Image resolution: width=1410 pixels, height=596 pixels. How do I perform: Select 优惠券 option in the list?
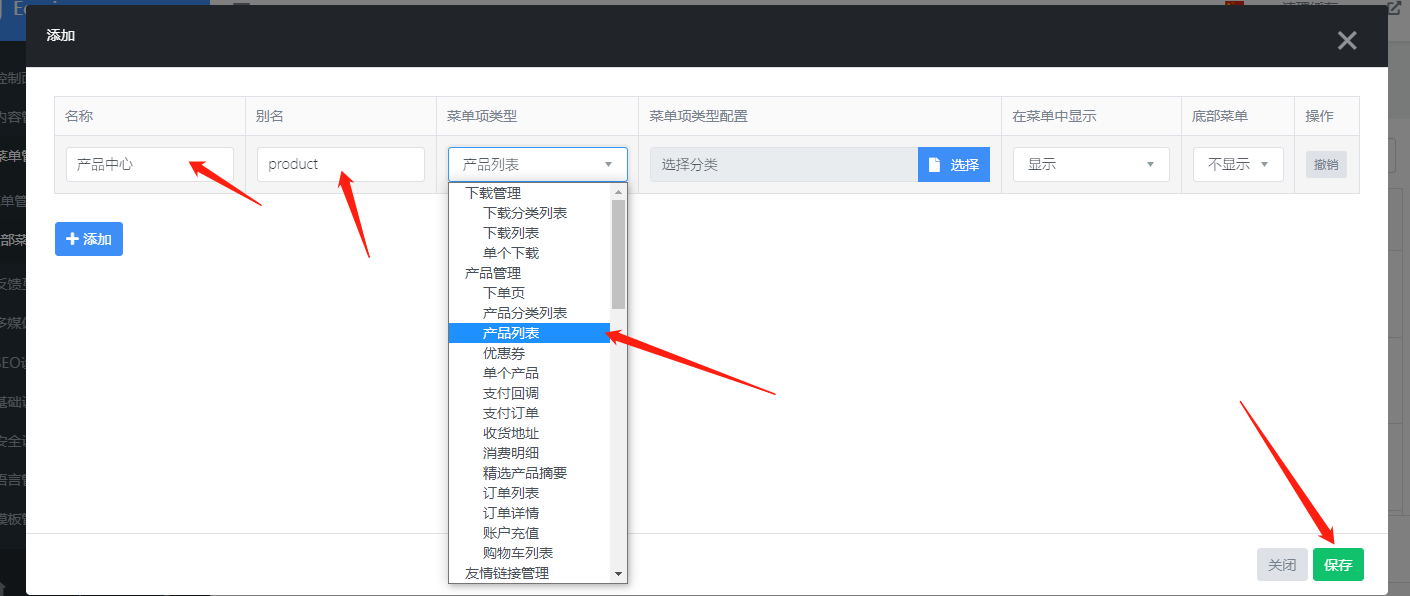[x=504, y=353]
